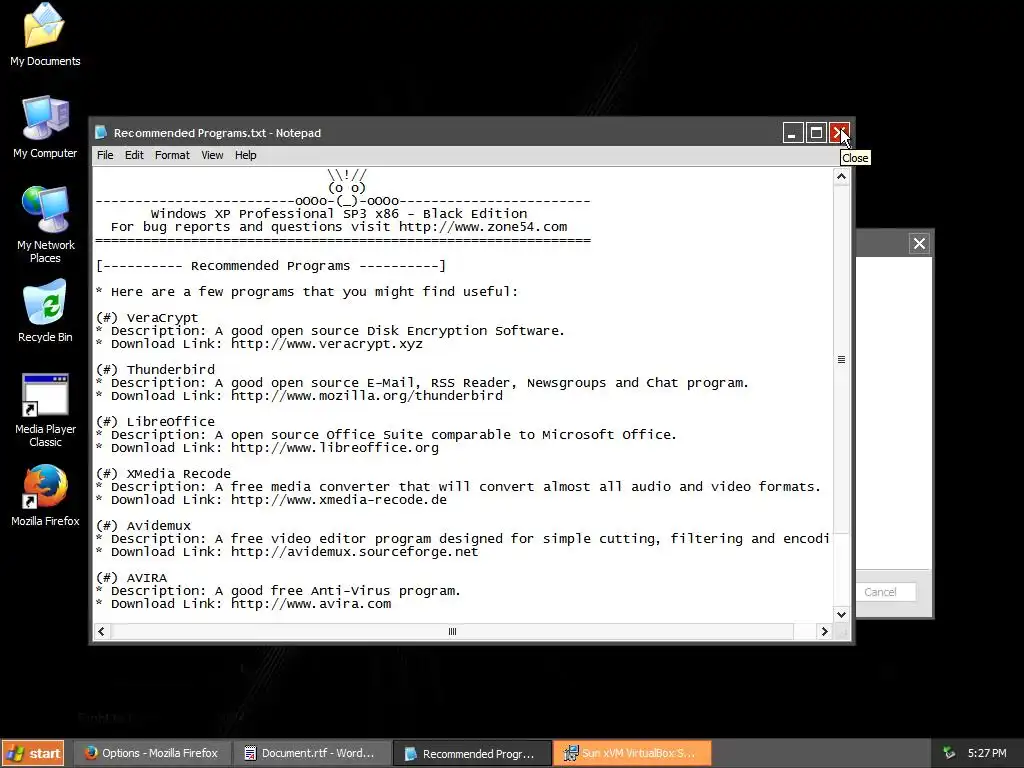
Task: Click Recommended Programs taskbar button
Action: pos(473,753)
